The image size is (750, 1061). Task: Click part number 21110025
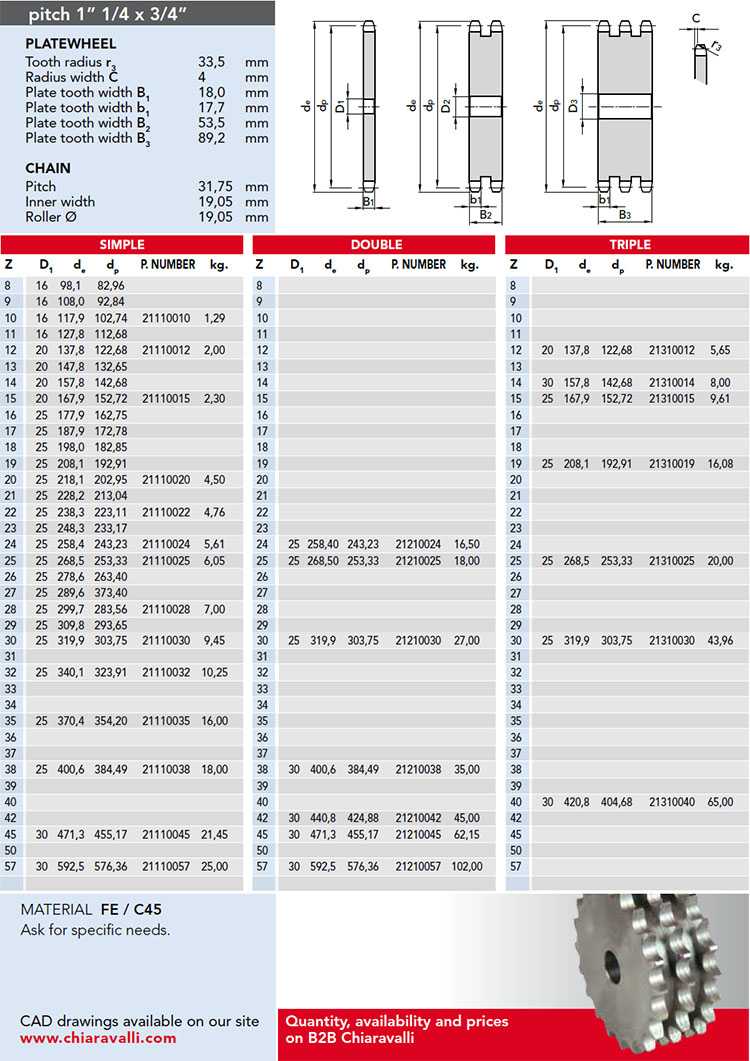coord(166,561)
